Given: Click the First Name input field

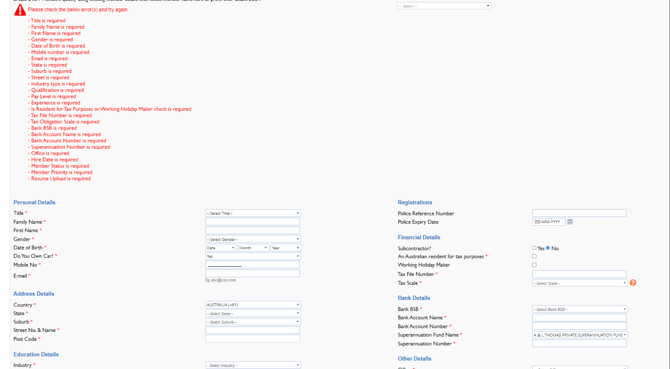Looking at the screenshot, I should 253,230.
